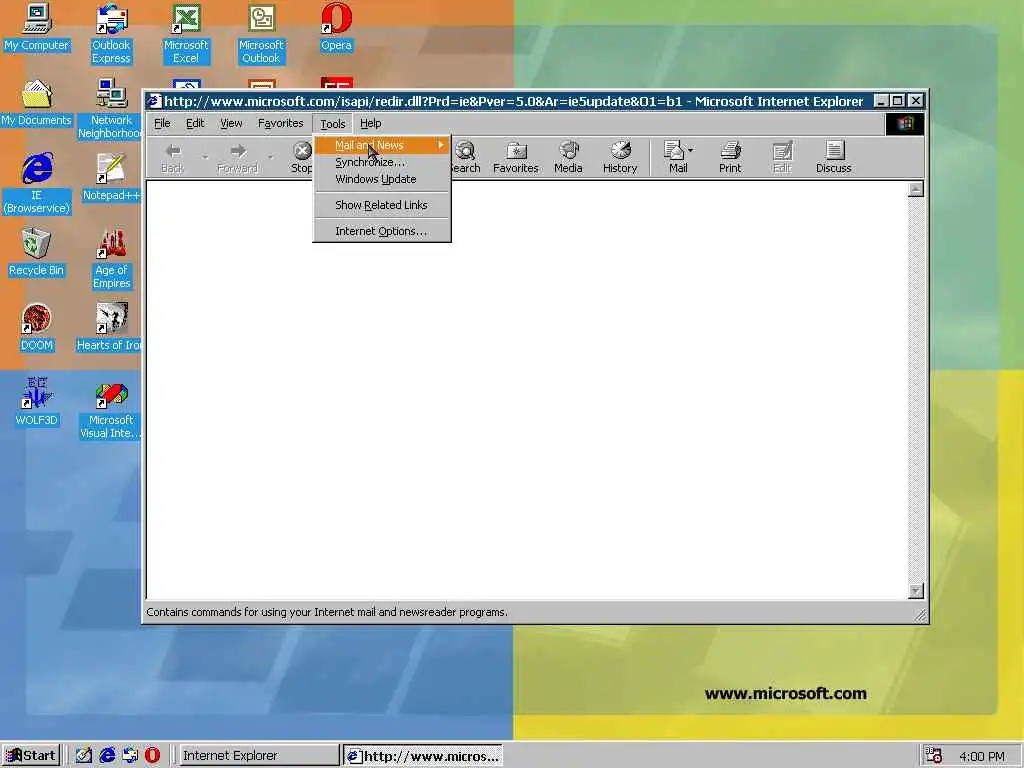Click the IE window resize grip

pyautogui.click(x=920, y=615)
